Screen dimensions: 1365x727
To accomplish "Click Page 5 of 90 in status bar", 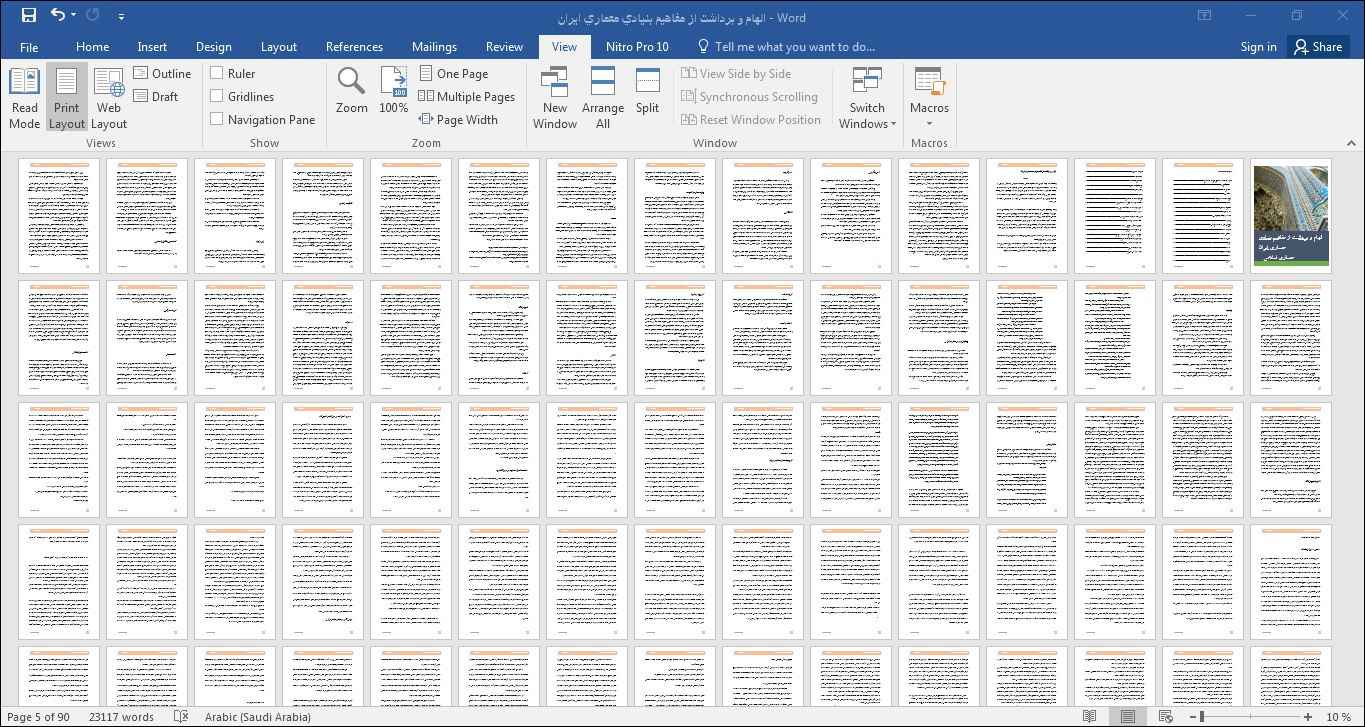I will 38,717.
